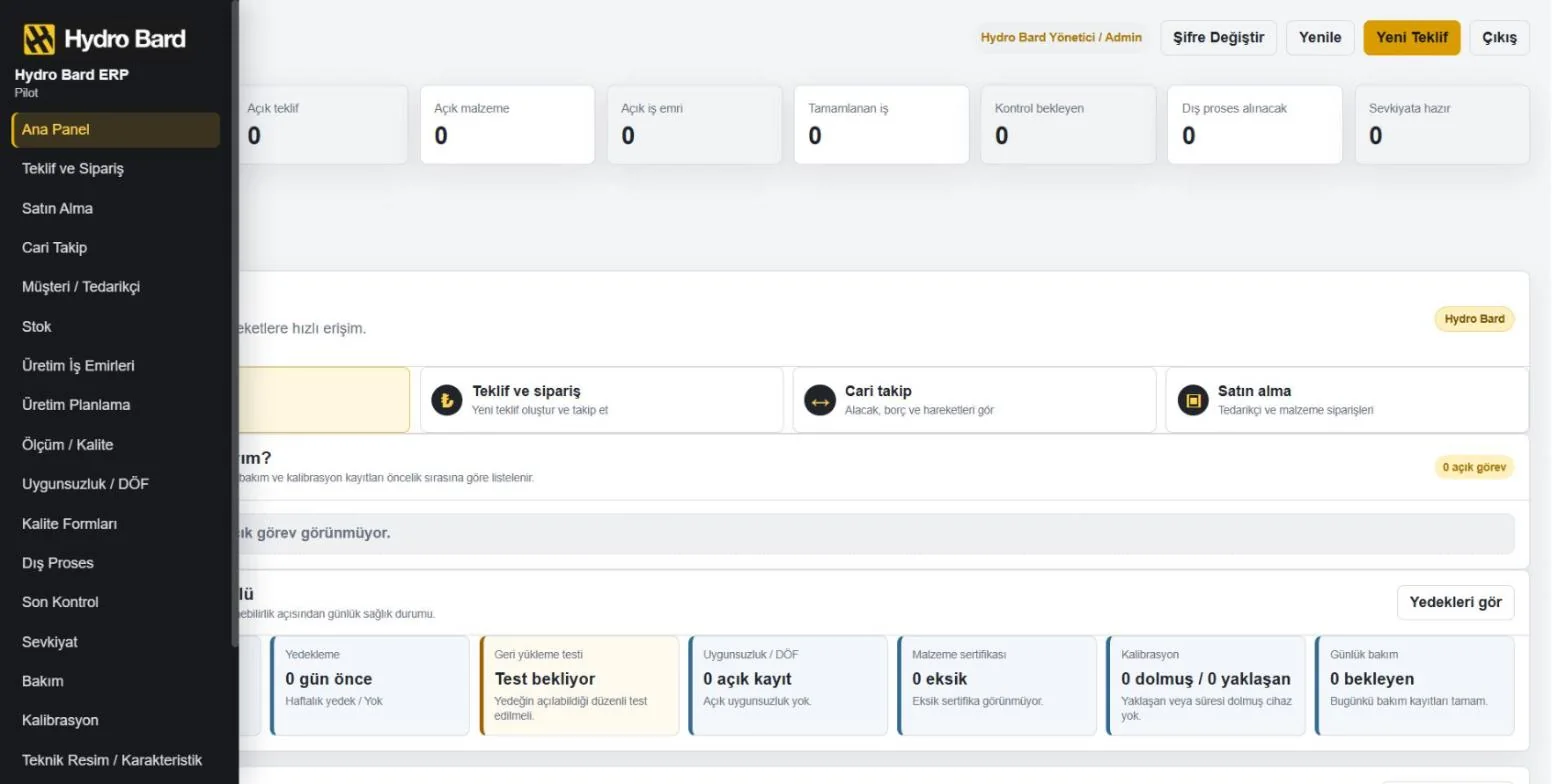The image size is (1552, 784).
Task: Select the Tamamlanan iş stat card
Action: click(881, 125)
